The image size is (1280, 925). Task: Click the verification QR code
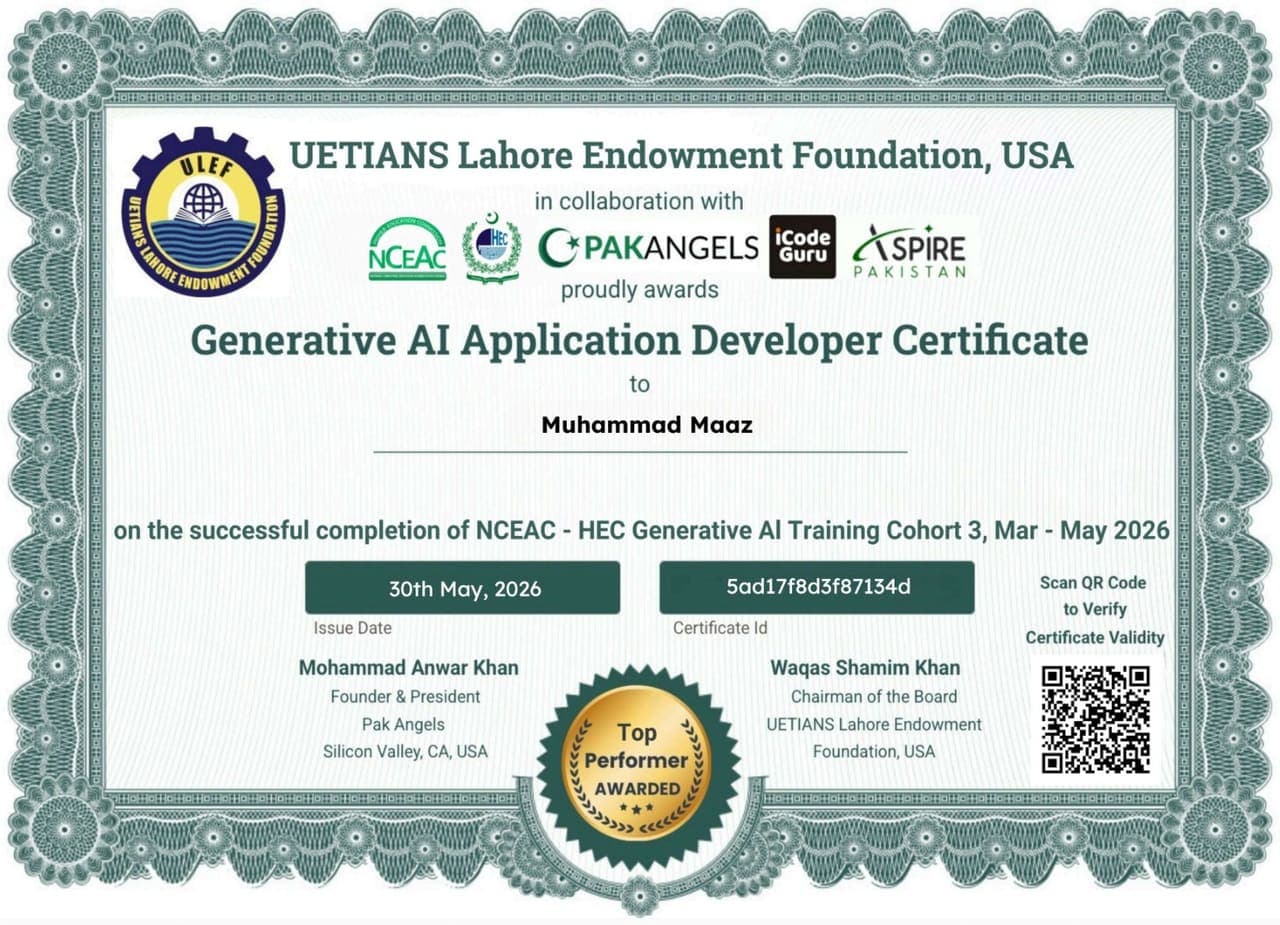click(x=1095, y=719)
